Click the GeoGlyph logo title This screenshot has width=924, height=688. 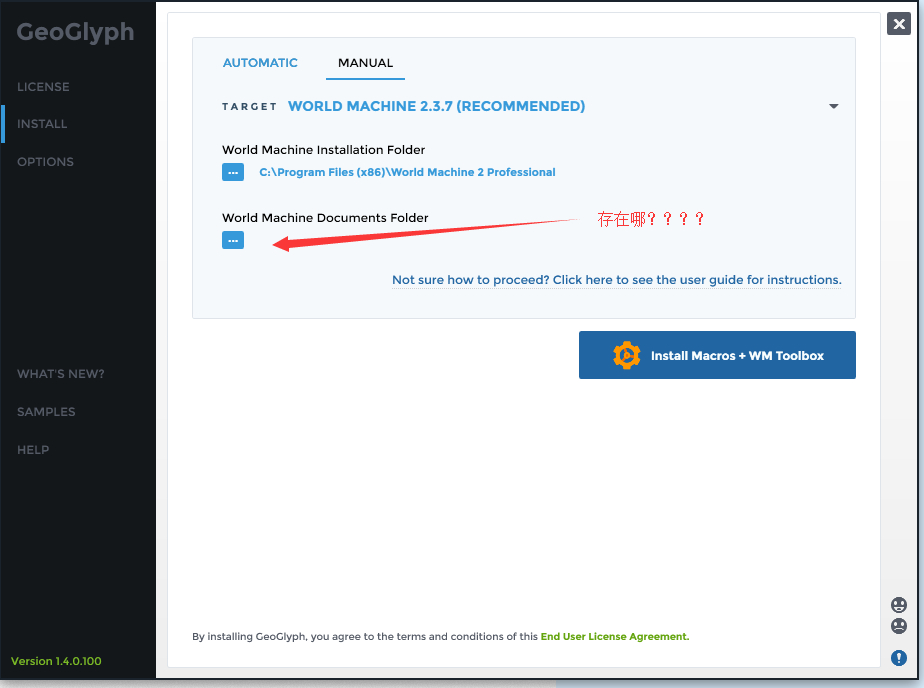pos(75,32)
